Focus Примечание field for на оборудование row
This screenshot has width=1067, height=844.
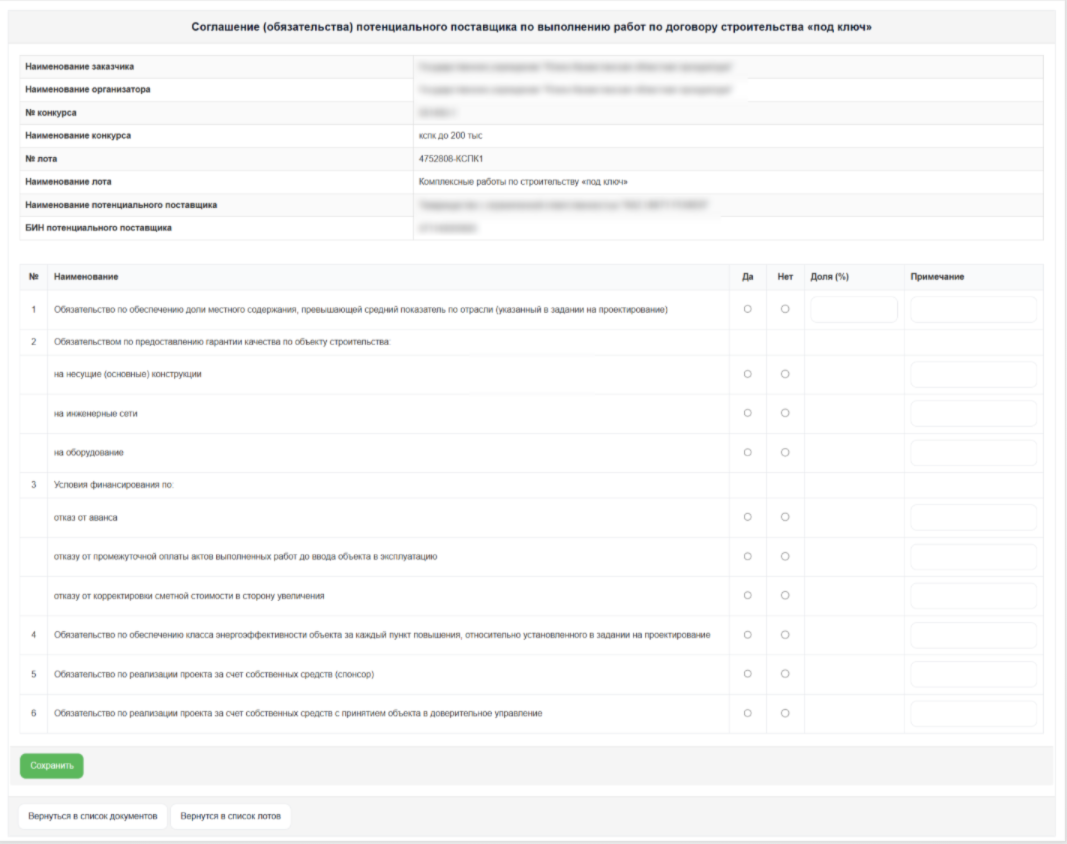coord(973,452)
